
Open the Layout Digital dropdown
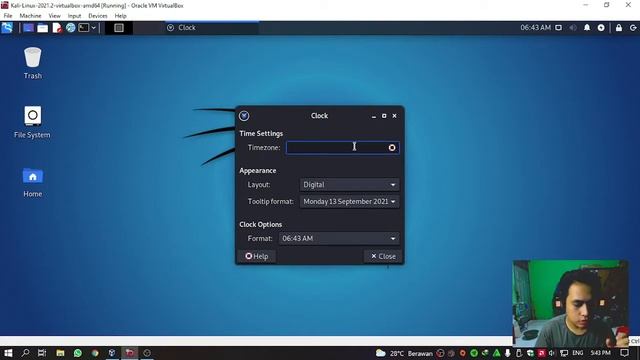(349, 184)
